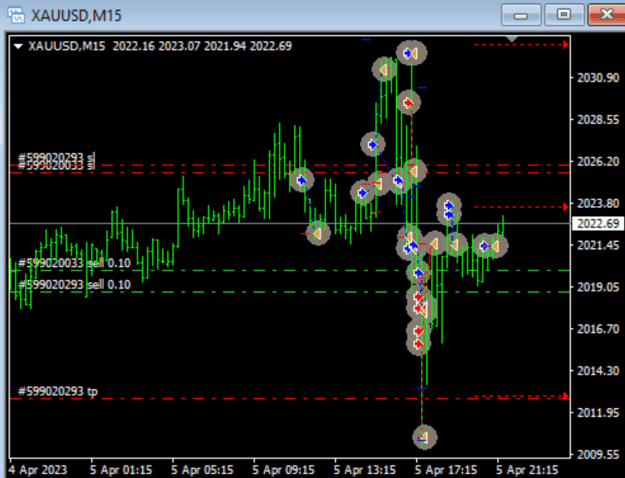Select the #599020293 sell 0.10 order label
Image resolution: width=625 pixels, height=478 pixels.
click(x=75, y=285)
